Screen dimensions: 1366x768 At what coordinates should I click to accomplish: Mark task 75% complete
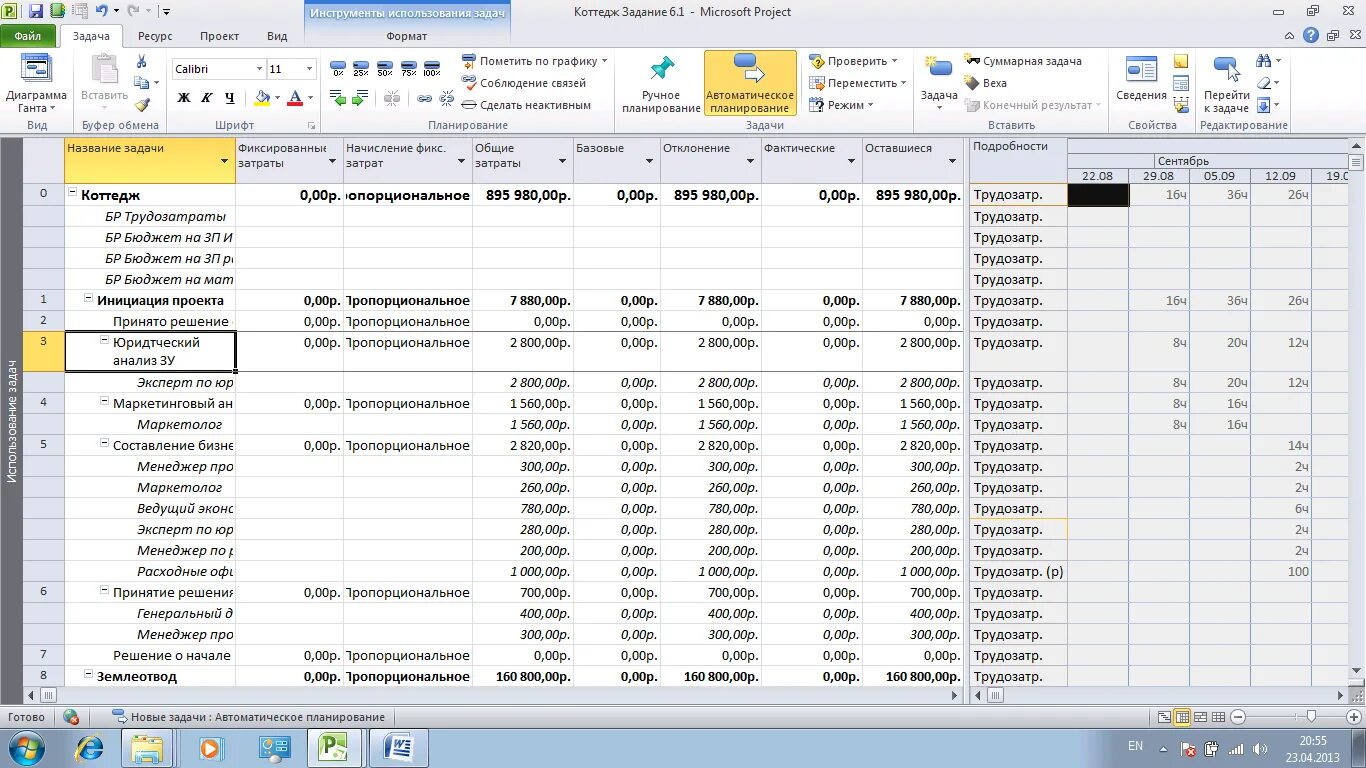(x=408, y=67)
